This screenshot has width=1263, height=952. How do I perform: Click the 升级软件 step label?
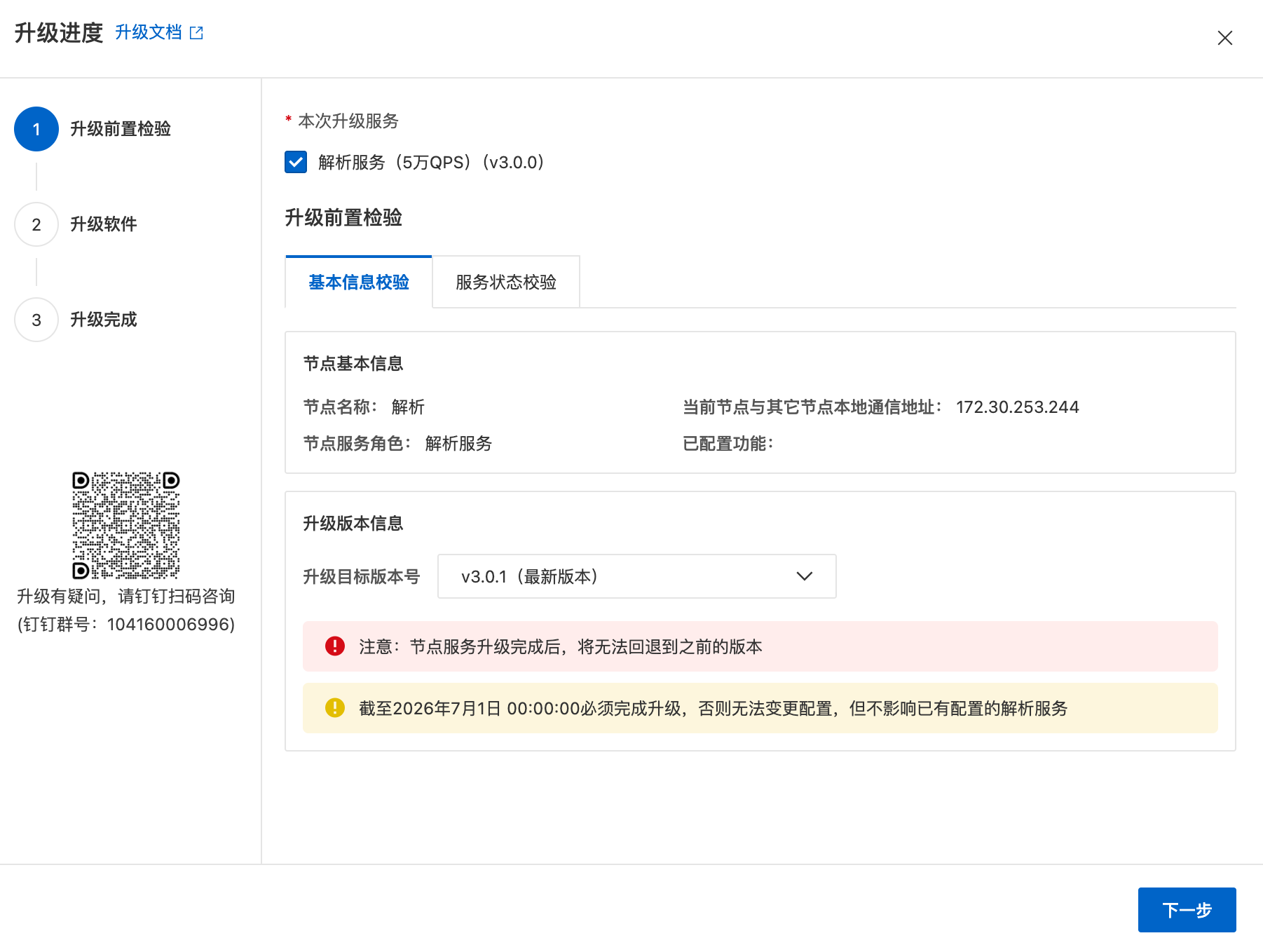(x=104, y=224)
